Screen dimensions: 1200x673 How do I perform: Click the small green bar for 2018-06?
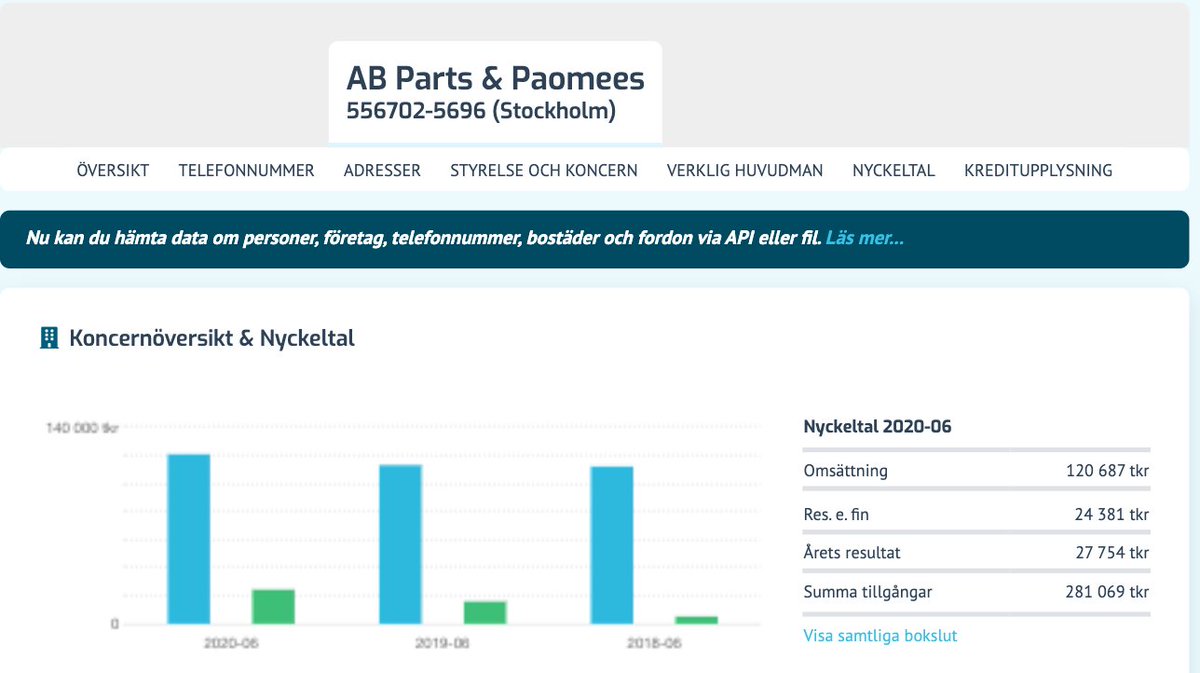(696, 620)
